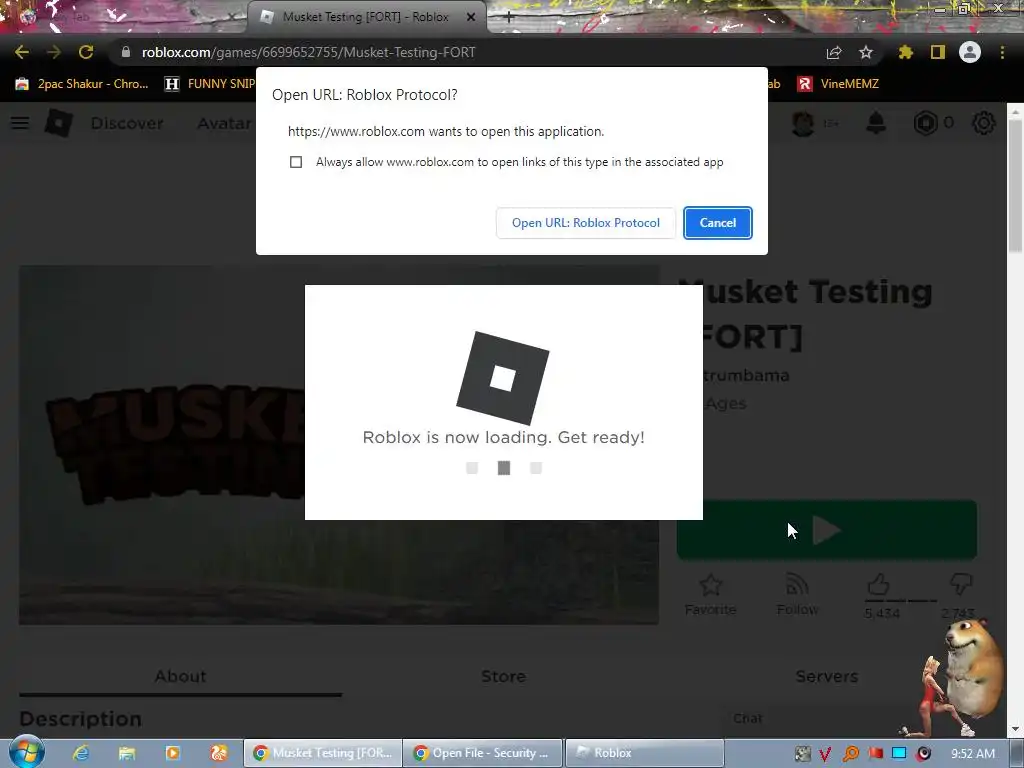Click the Roblox logo home icon
This screenshot has width=1024, height=768.
[x=58, y=123]
